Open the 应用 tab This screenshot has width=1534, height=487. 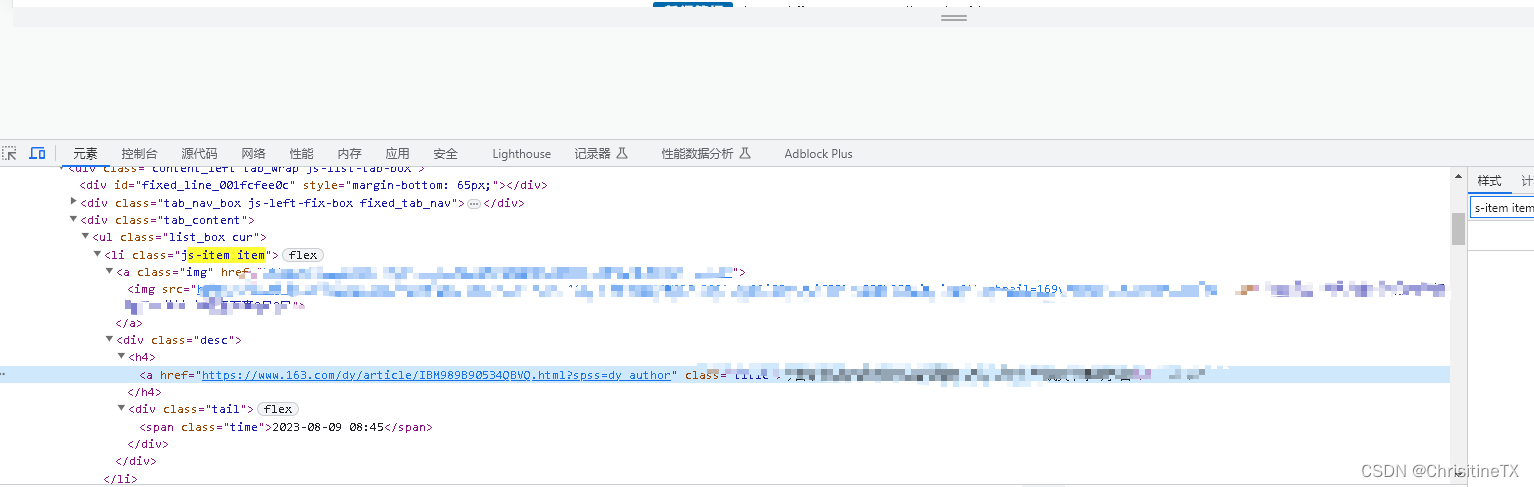coord(397,154)
